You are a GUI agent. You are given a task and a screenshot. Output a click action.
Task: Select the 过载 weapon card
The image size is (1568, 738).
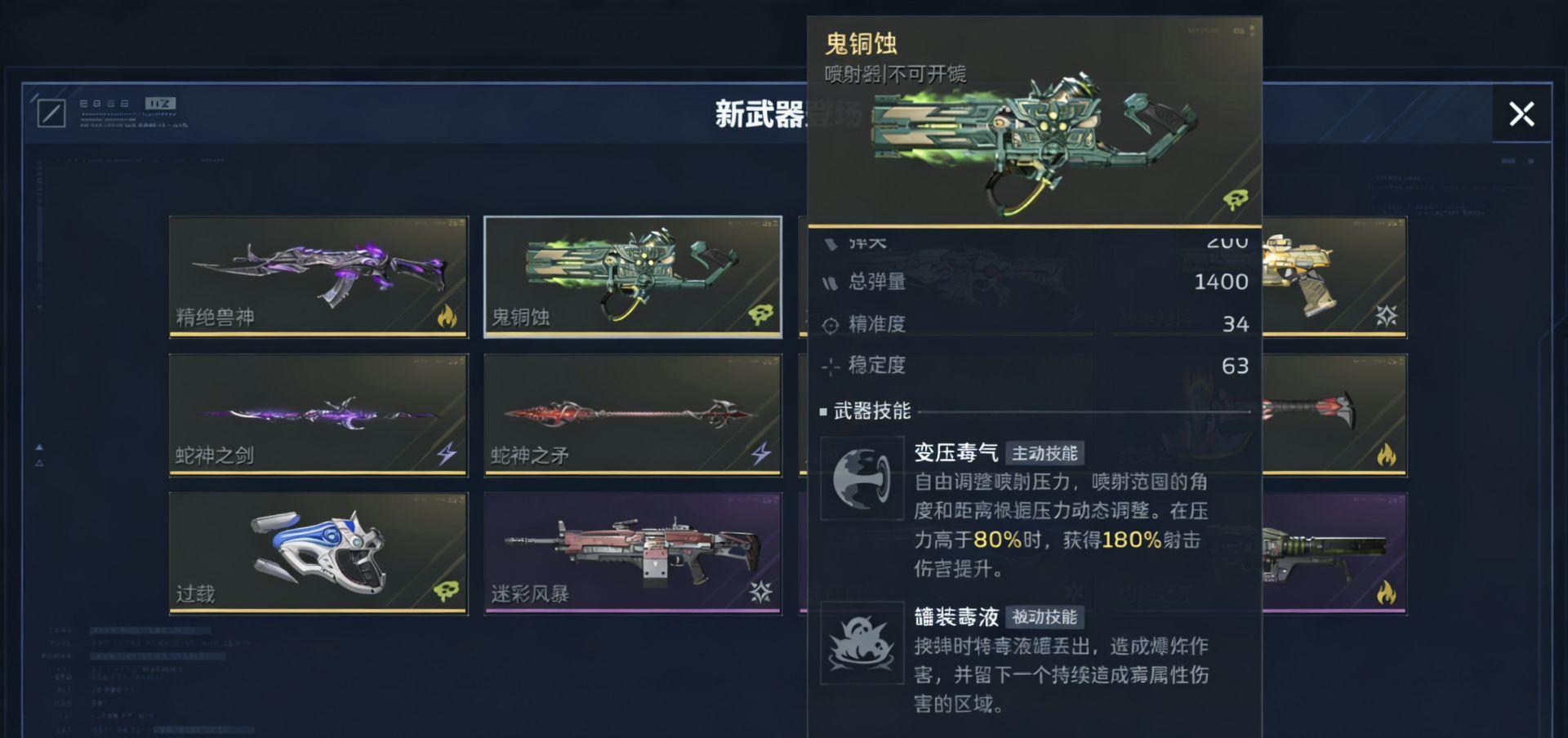[x=318, y=553]
